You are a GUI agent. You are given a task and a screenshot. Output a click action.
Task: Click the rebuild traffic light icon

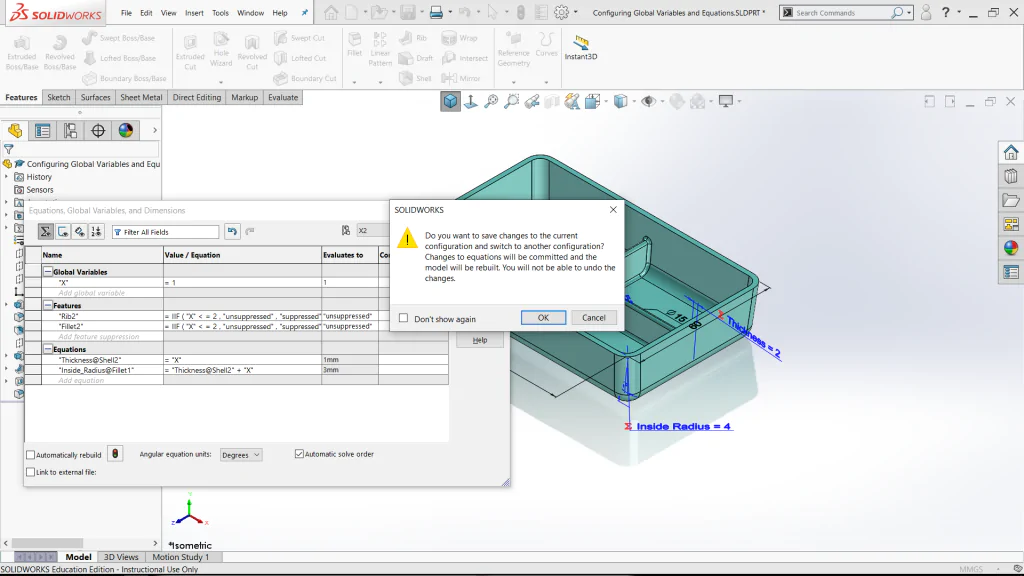[x=115, y=454]
